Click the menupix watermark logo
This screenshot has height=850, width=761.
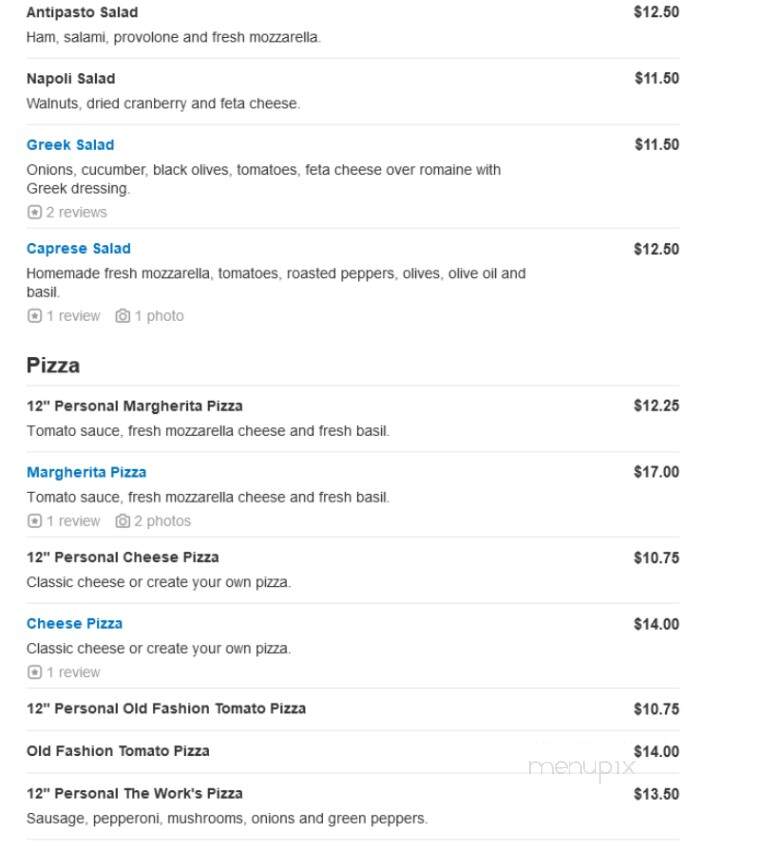(x=582, y=768)
